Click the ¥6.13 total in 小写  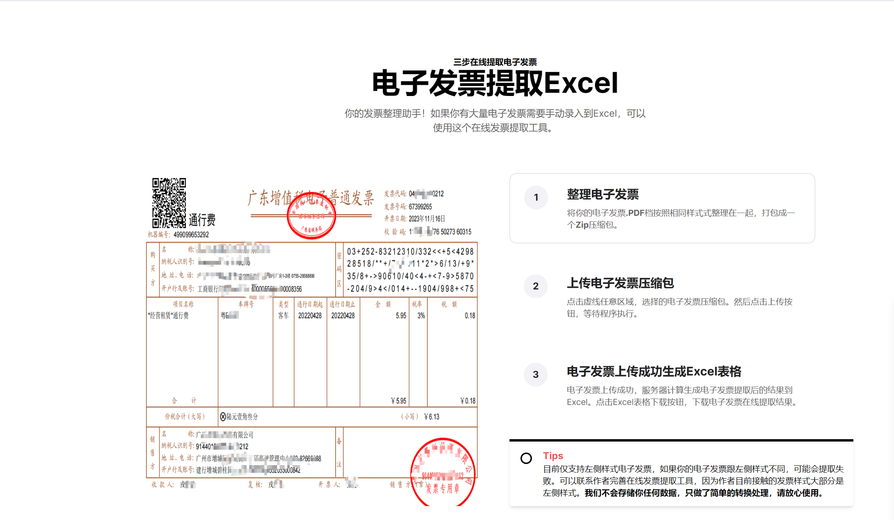pyautogui.click(x=432, y=416)
